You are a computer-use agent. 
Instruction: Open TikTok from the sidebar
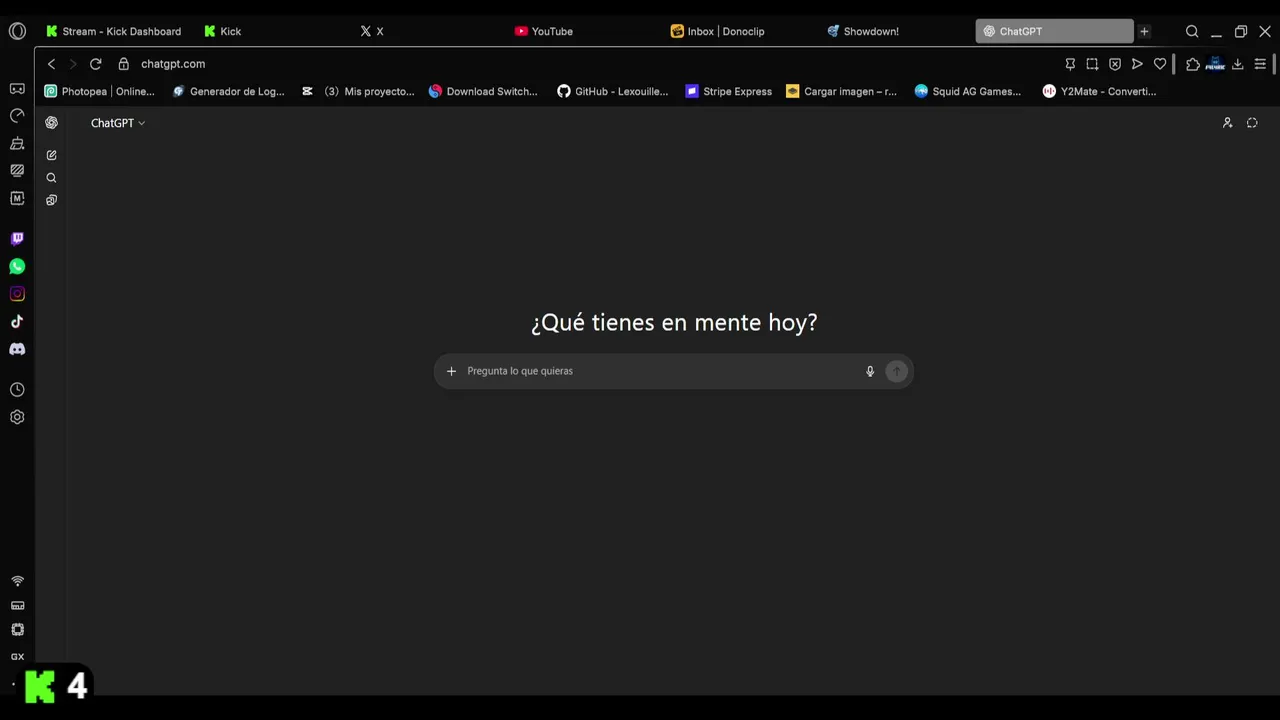17,321
